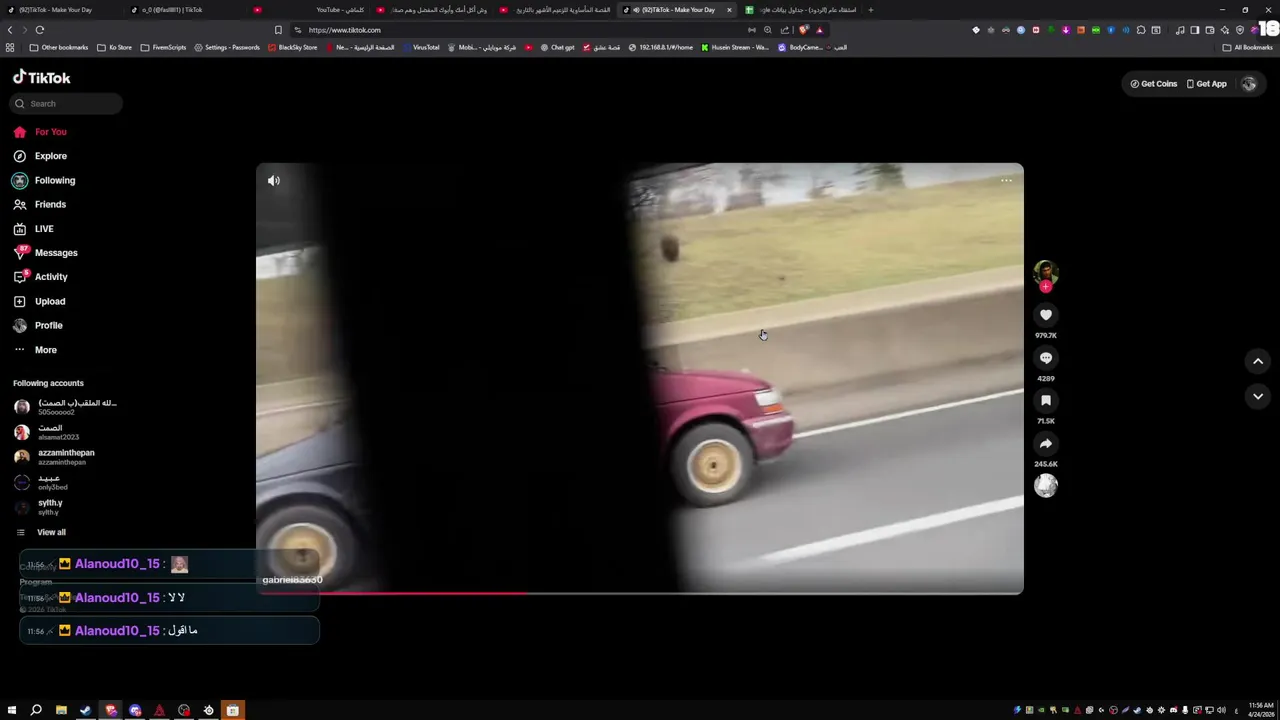The height and width of the screenshot is (720, 1280).
Task: Open the VirusTotal bookmark
Action: pyautogui.click(x=420, y=47)
